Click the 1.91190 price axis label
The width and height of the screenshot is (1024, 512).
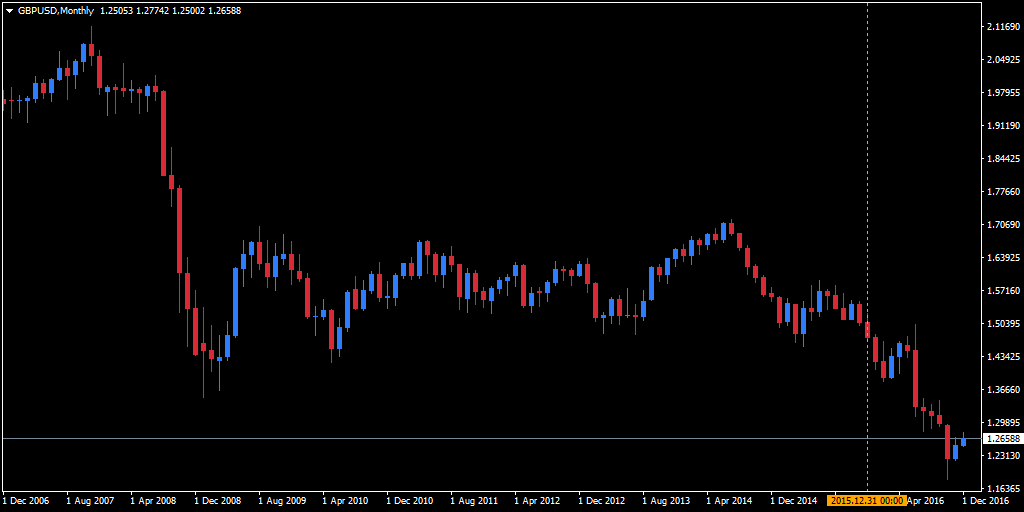(x=1004, y=125)
